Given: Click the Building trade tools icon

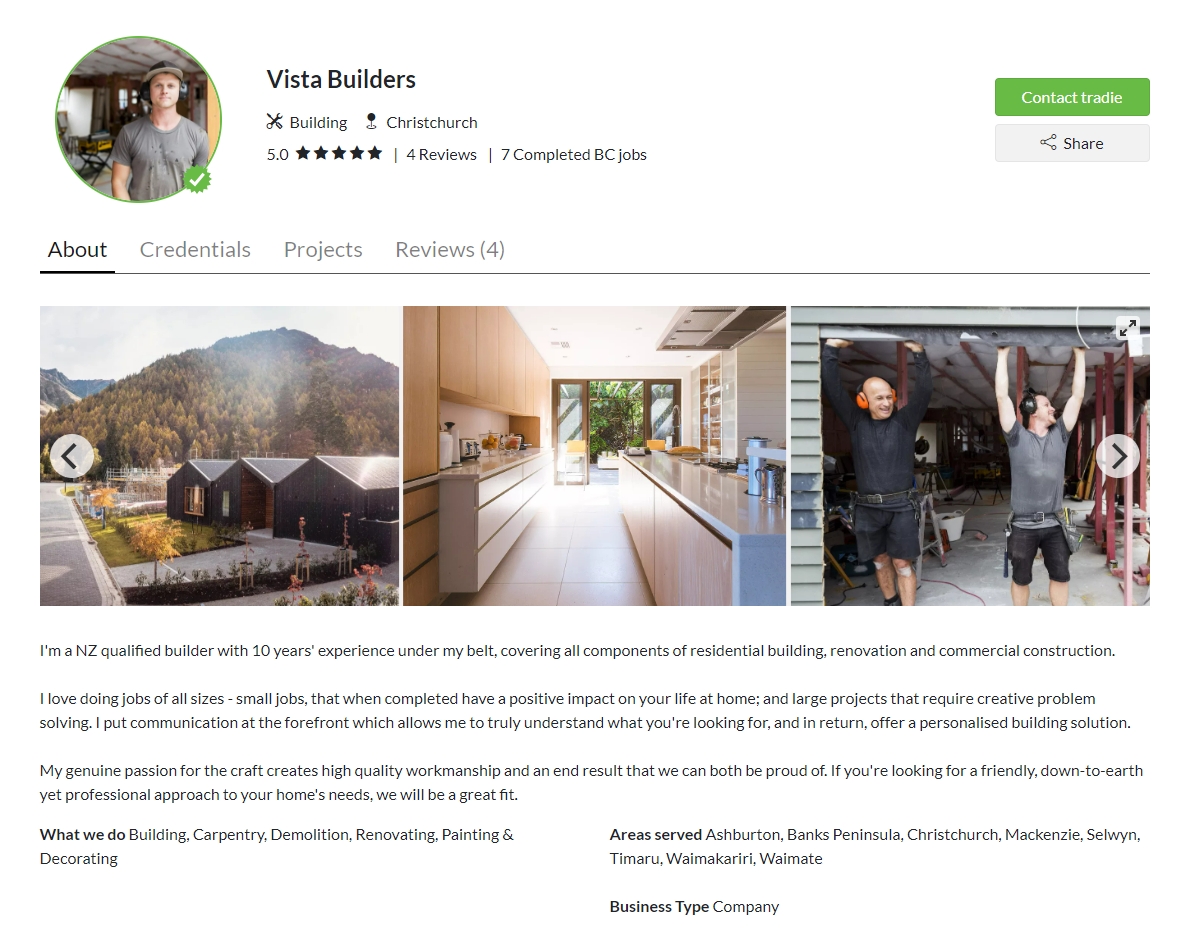Looking at the screenshot, I should (x=274, y=121).
